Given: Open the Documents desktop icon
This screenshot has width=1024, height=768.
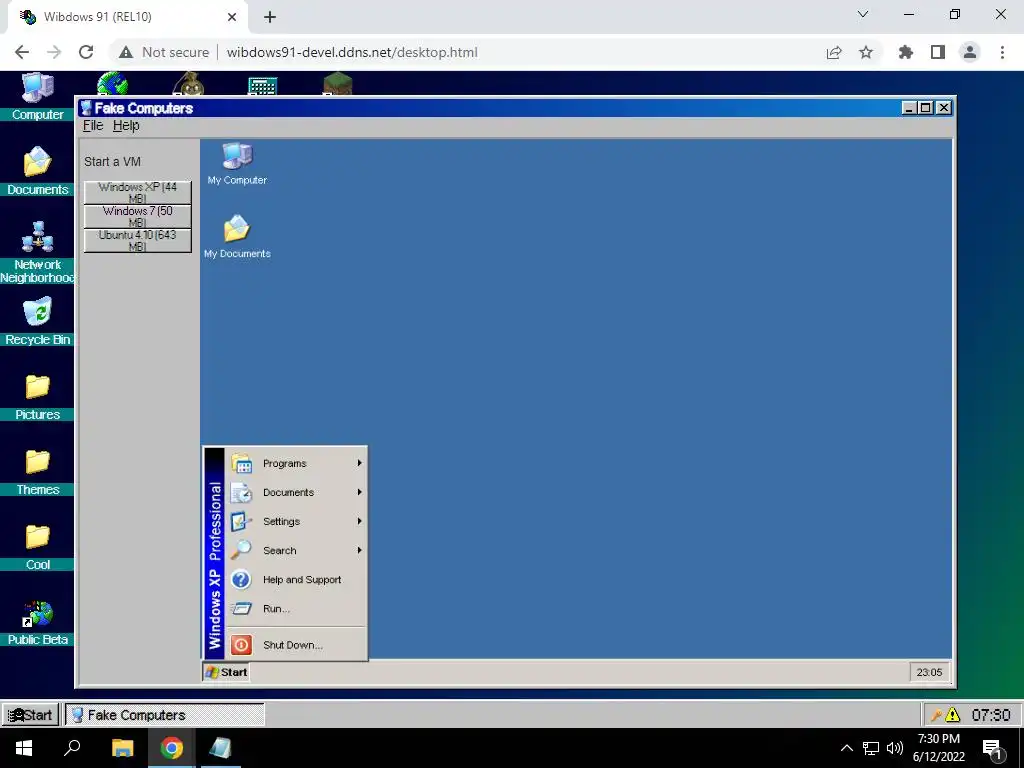Looking at the screenshot, I should (37, 161).
